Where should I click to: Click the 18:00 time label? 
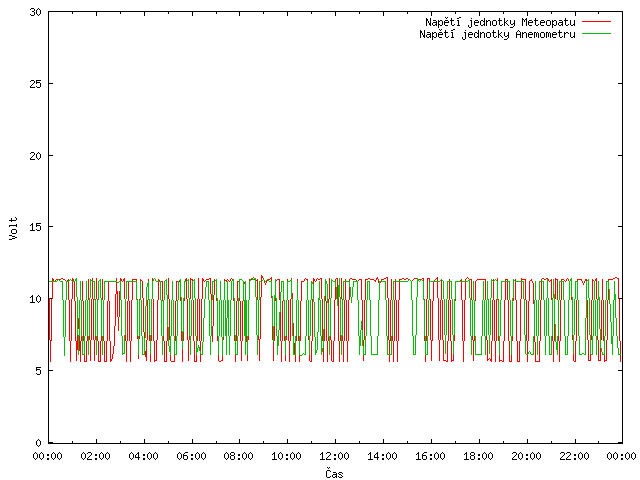click(478, 456)
